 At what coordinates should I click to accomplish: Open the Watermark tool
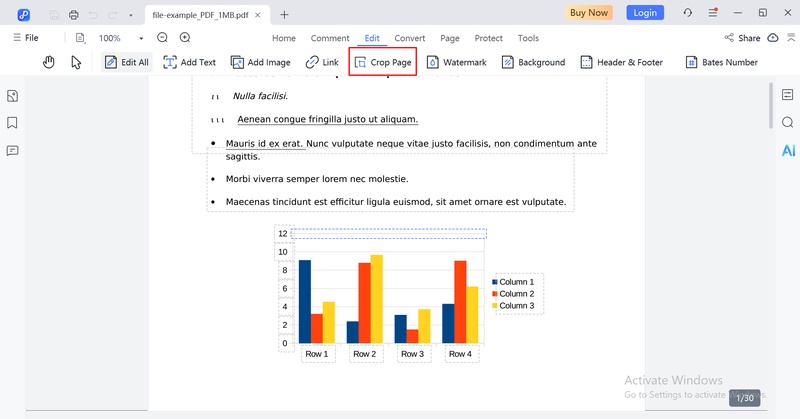457,62
